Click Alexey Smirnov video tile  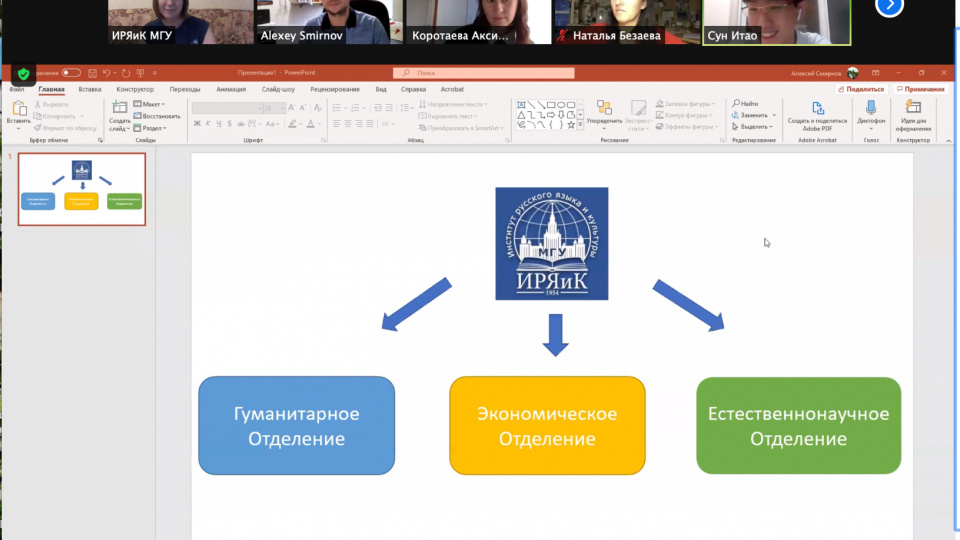(329, 22)
